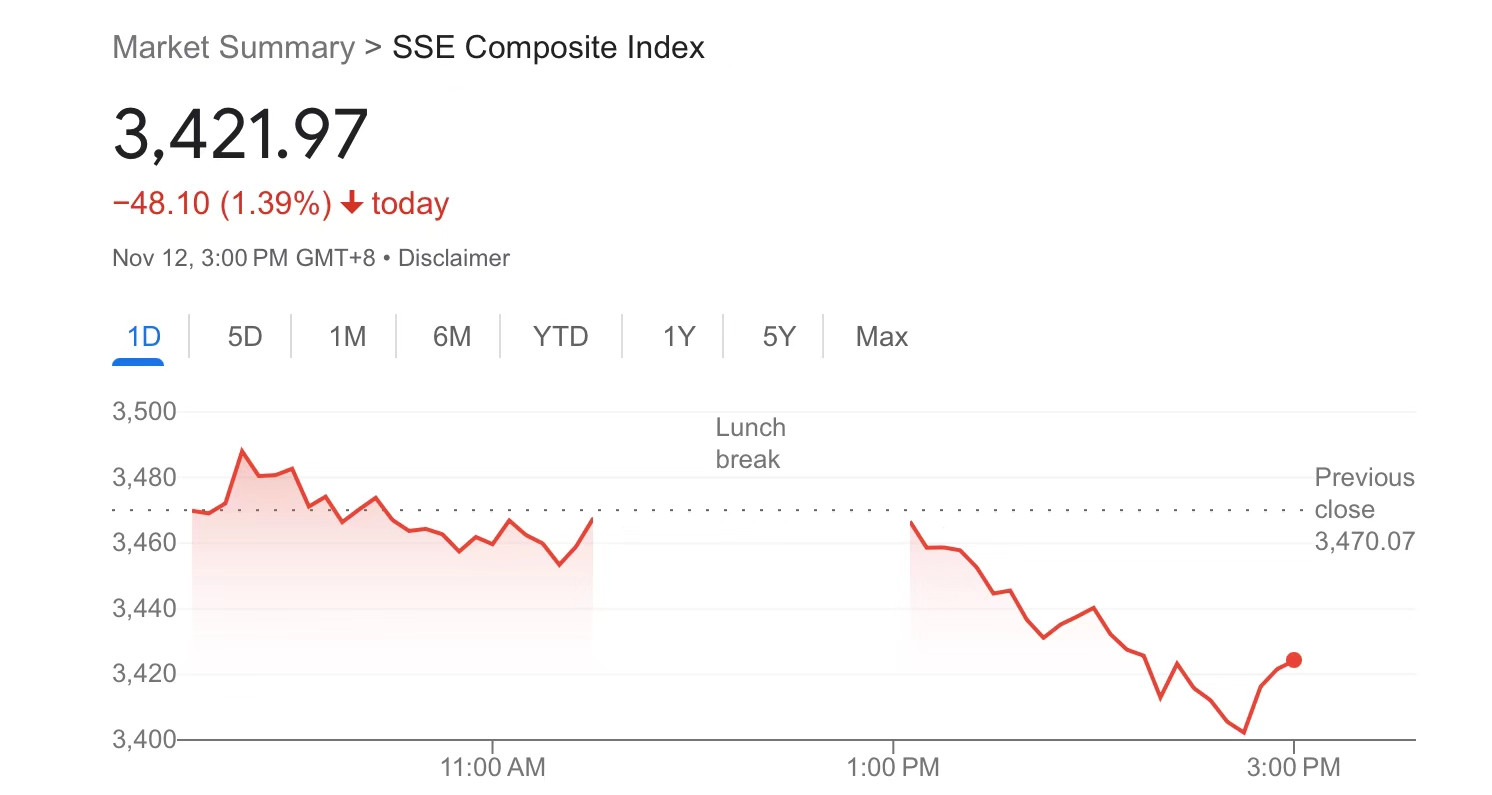Click the Previous close 3,470.07 label
The image size is (1492, 795).
click(x=1364, y=509)
